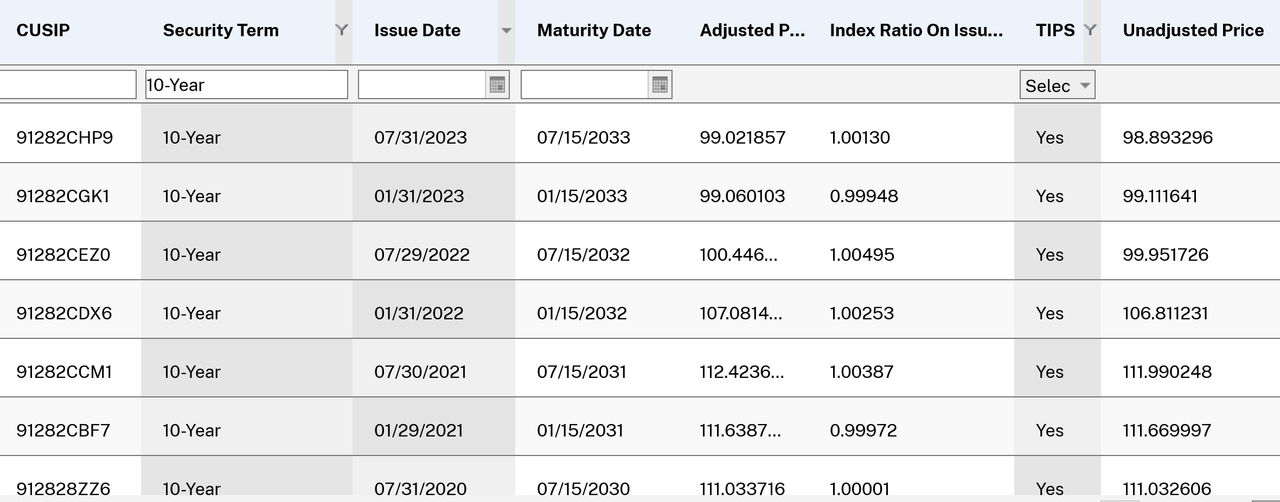Image resolution: width=1280 pixels, height=502 pixels.
Task: Sort by the Maturity Date column header
Action: point(594,30)
